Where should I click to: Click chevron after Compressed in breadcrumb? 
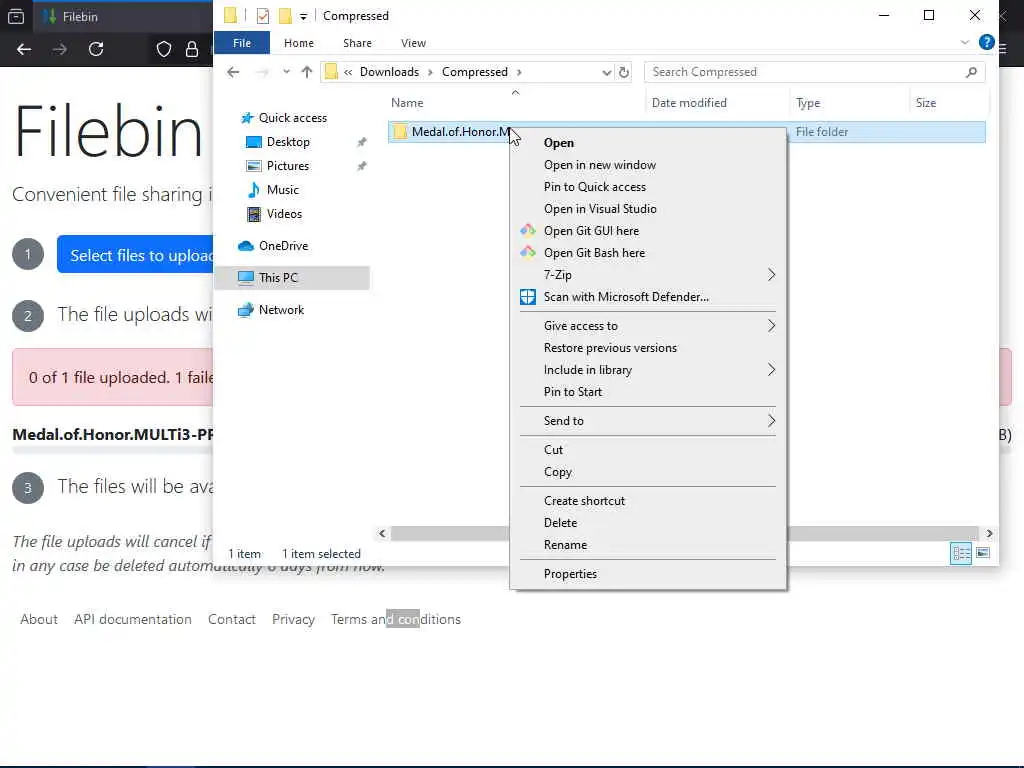click(x=519, y=72)
